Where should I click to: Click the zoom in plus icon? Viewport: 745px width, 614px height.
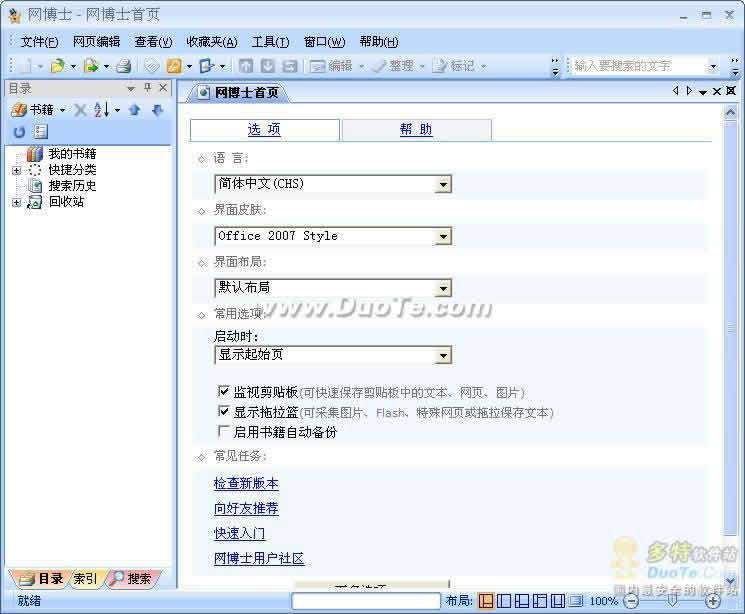[x=713, y=601]
